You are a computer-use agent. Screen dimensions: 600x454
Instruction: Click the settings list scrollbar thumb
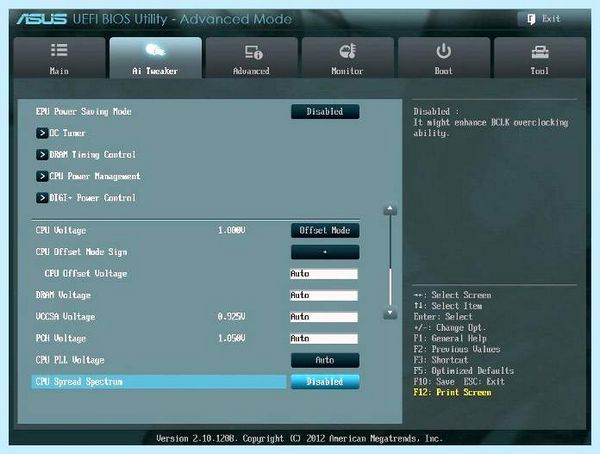[x=390, y=287]
